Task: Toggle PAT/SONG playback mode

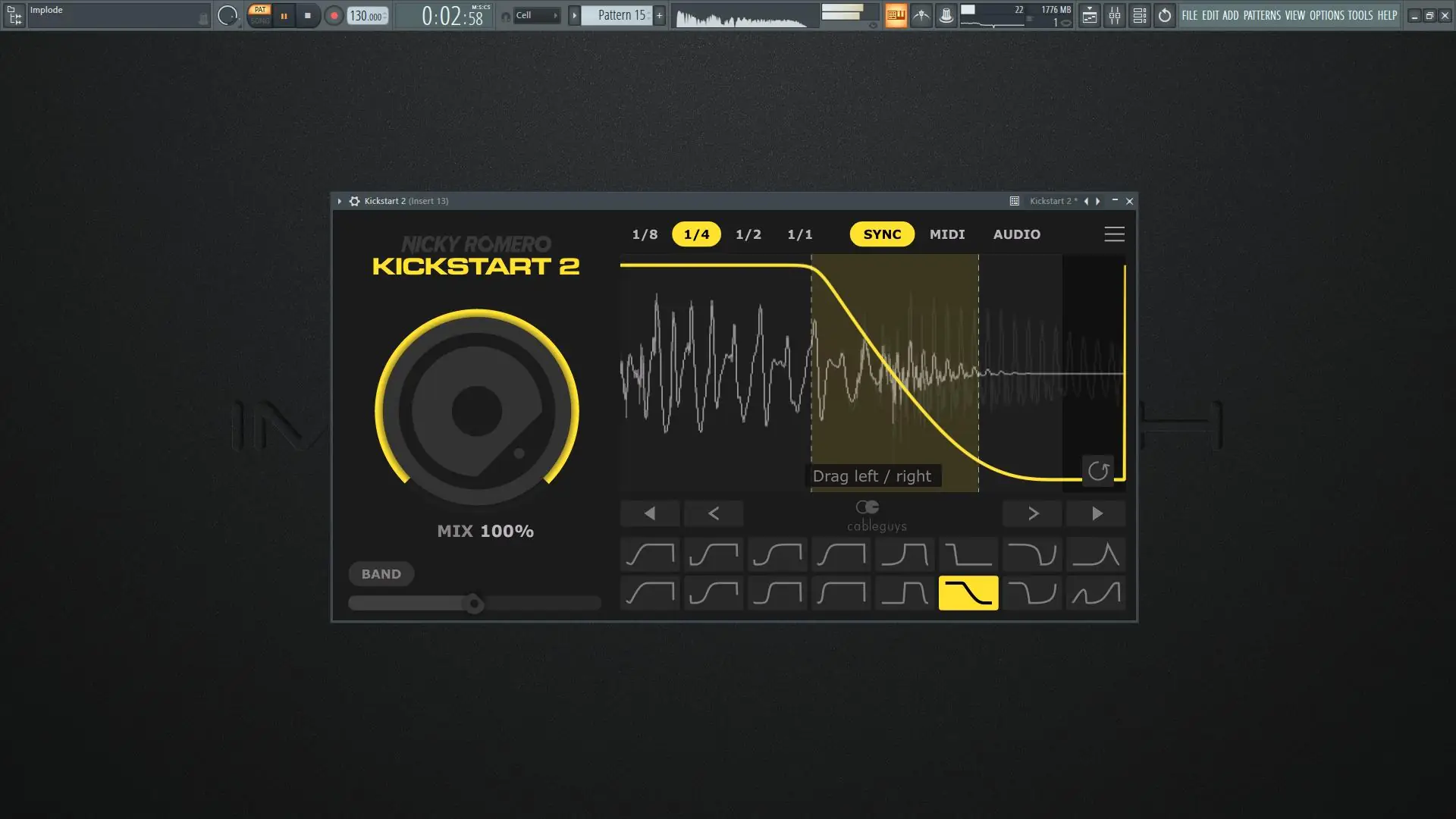Action: pyautogui.click(x=260, y=15)
